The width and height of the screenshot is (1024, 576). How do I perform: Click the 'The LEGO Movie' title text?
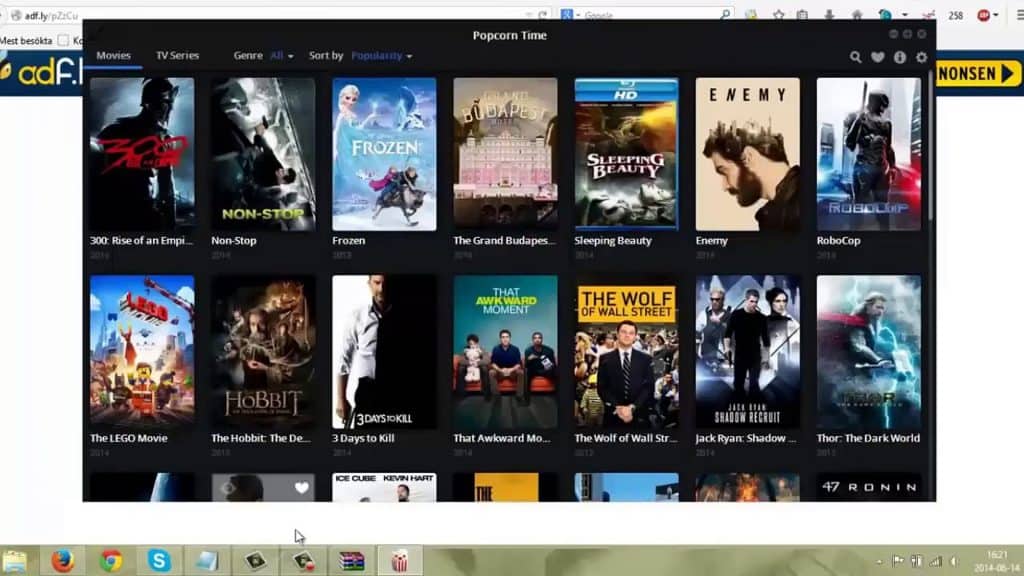(x=129, y=438)
